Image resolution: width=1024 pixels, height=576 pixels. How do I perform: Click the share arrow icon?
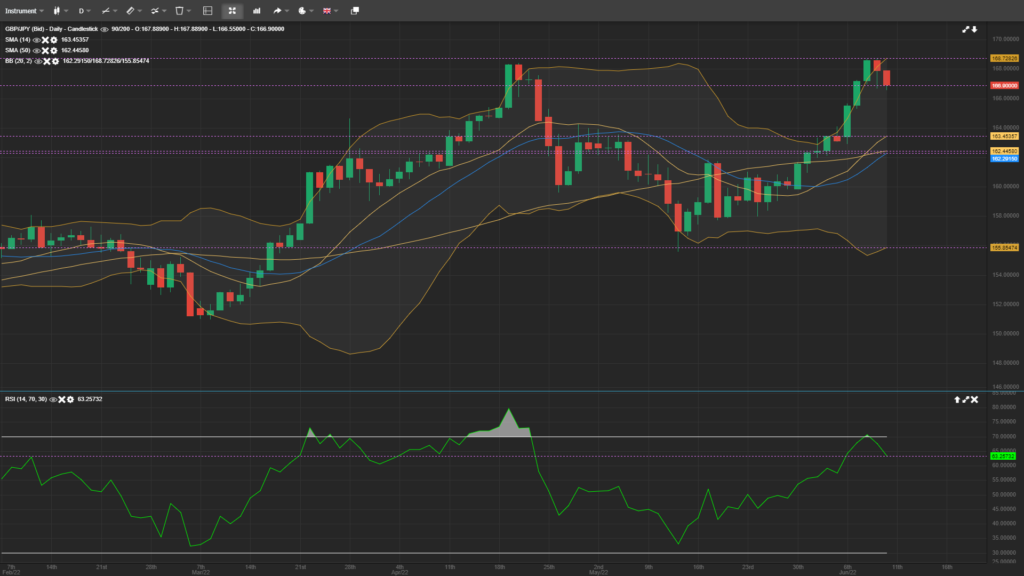278,10
